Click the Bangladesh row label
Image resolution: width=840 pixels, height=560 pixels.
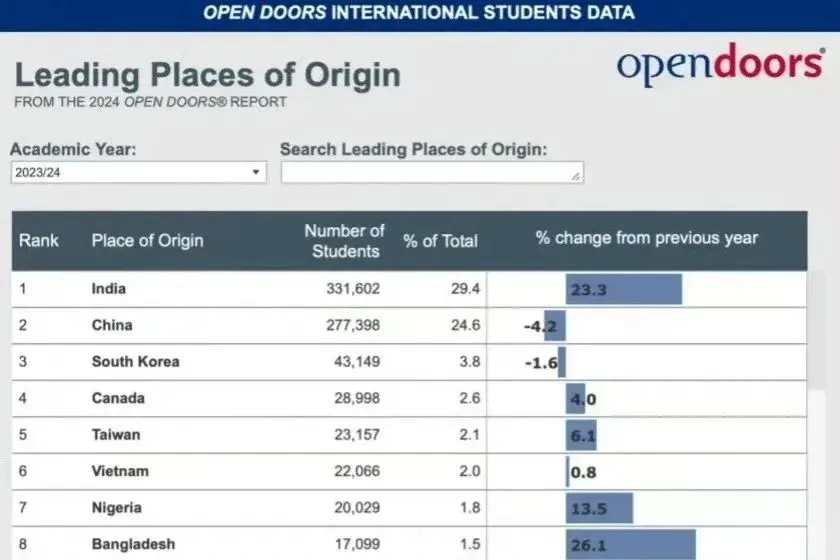pos(133,545)
